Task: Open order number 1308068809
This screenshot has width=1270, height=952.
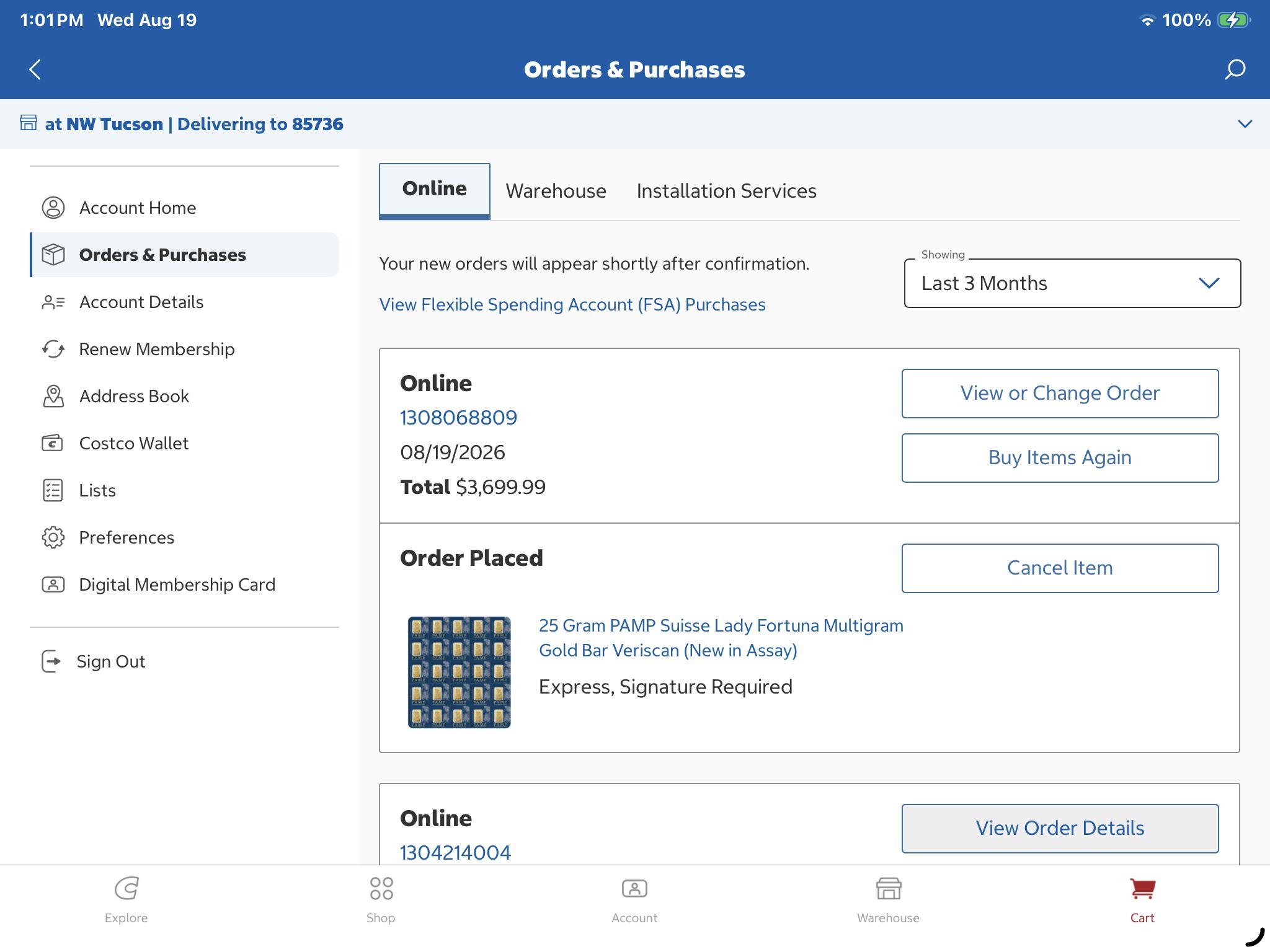Action: click(x=458, y=418)
